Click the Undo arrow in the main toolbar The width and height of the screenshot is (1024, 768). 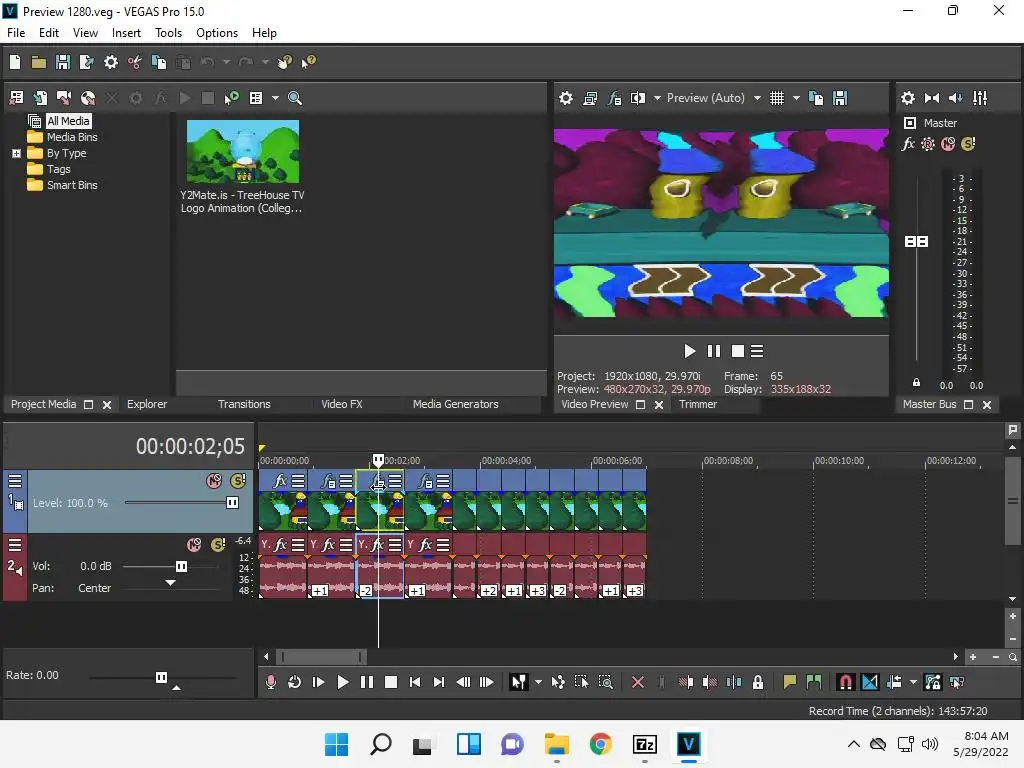207,62
